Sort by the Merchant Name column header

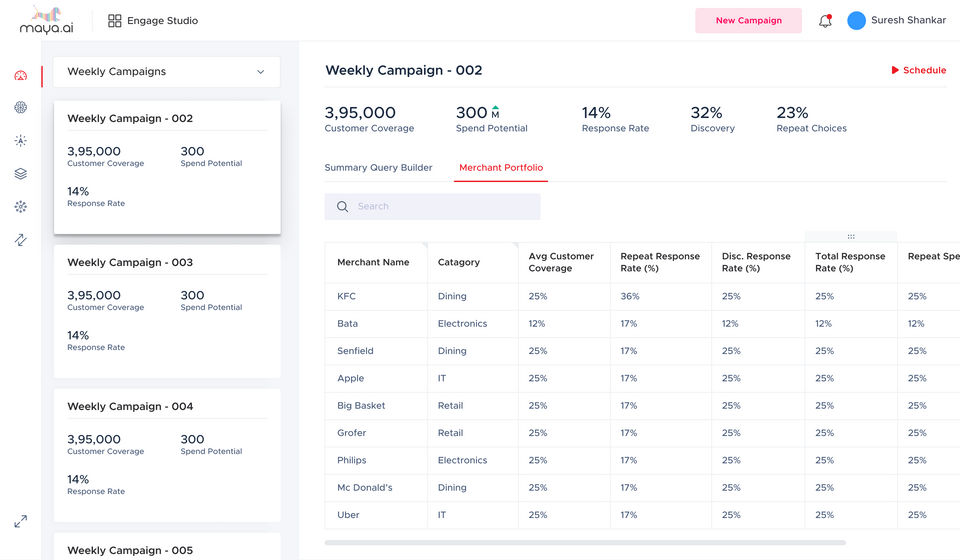coord(373,262)
